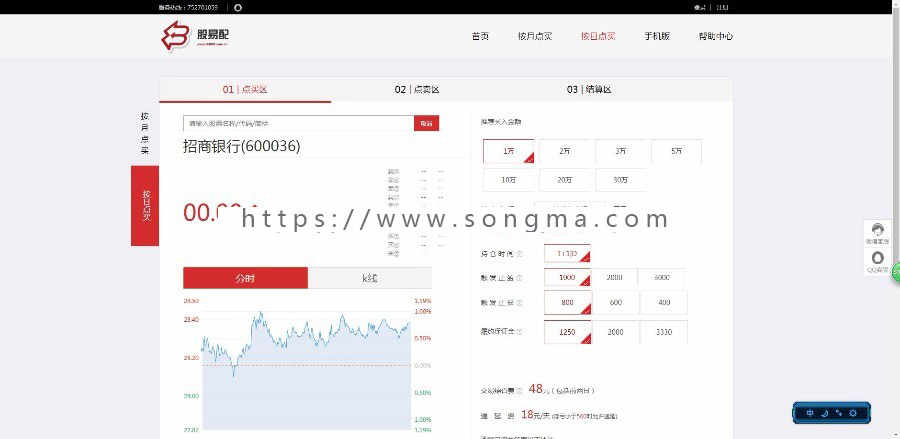Select the T+1D holding period option
The width and height of the screenshot is (900, 439).
pyautogui.click(x=567, y=253)
